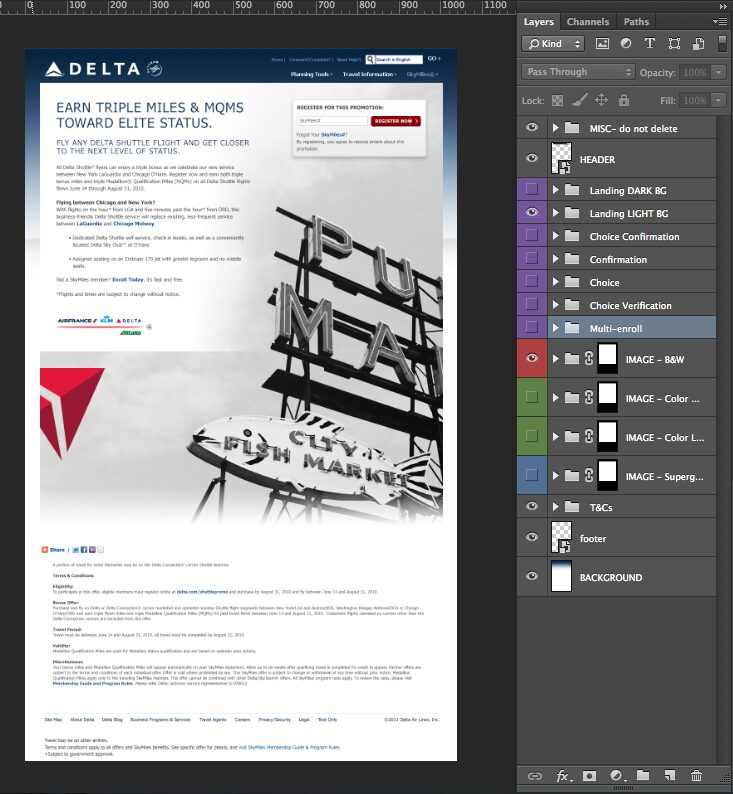Screen dimensions: 733x794
Task: Hide the Landing LIGHT BG group
Action: (x=532, y=212)
